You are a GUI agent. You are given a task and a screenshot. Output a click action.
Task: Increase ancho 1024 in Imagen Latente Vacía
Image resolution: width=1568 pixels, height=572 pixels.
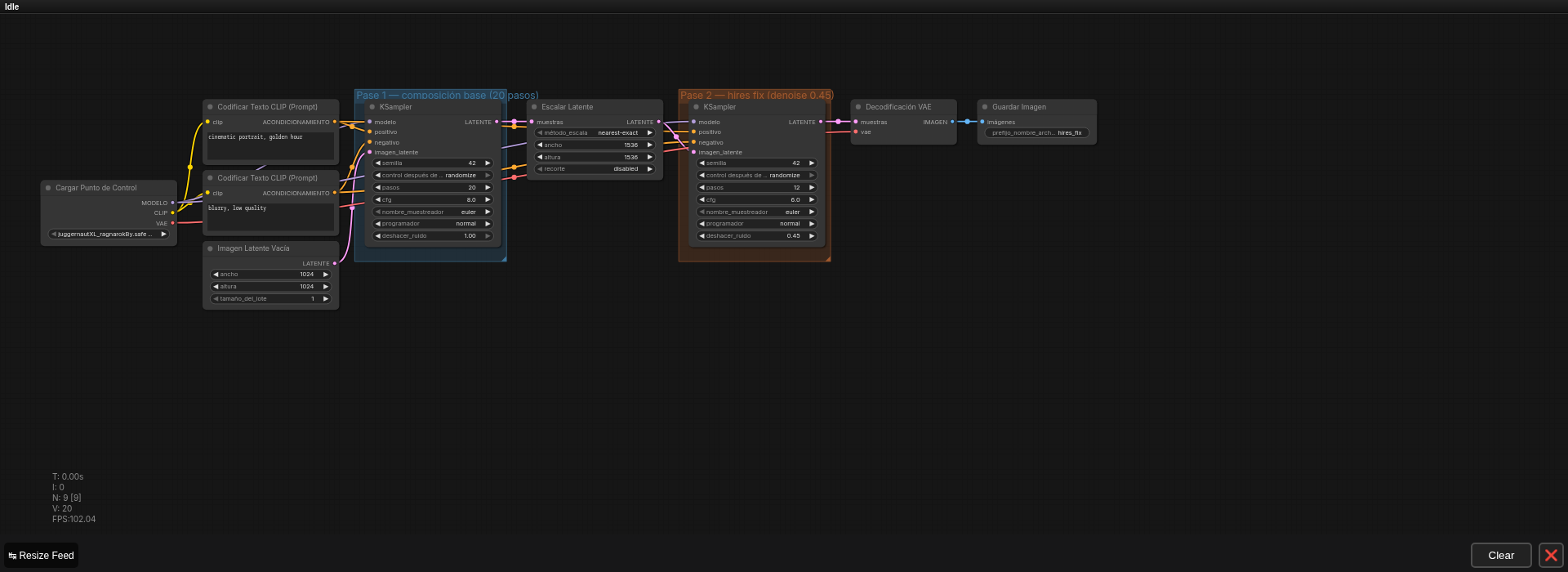pyautogui.click(x=325, y=275)
